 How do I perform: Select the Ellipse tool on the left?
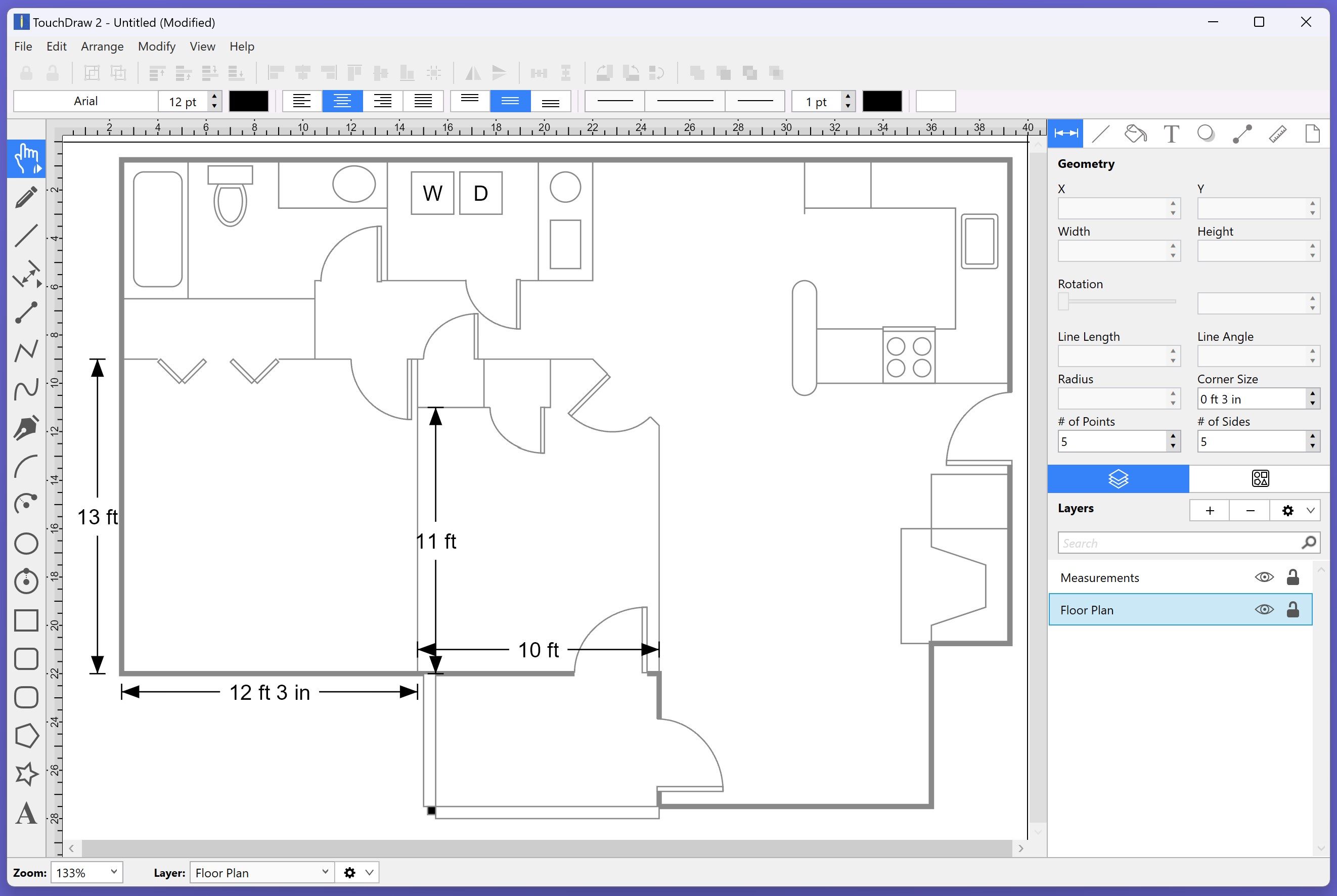pyautogui.click(x=26, y=543)
